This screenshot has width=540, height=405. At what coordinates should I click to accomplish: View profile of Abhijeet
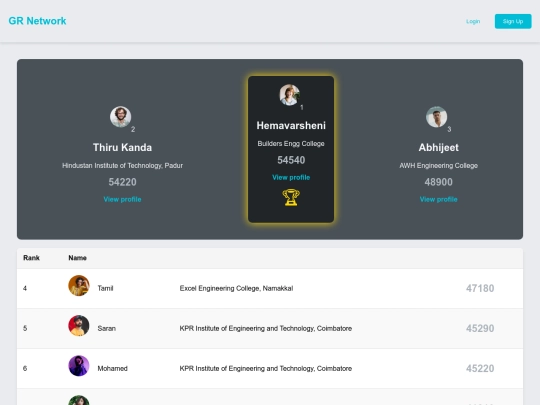438,199
